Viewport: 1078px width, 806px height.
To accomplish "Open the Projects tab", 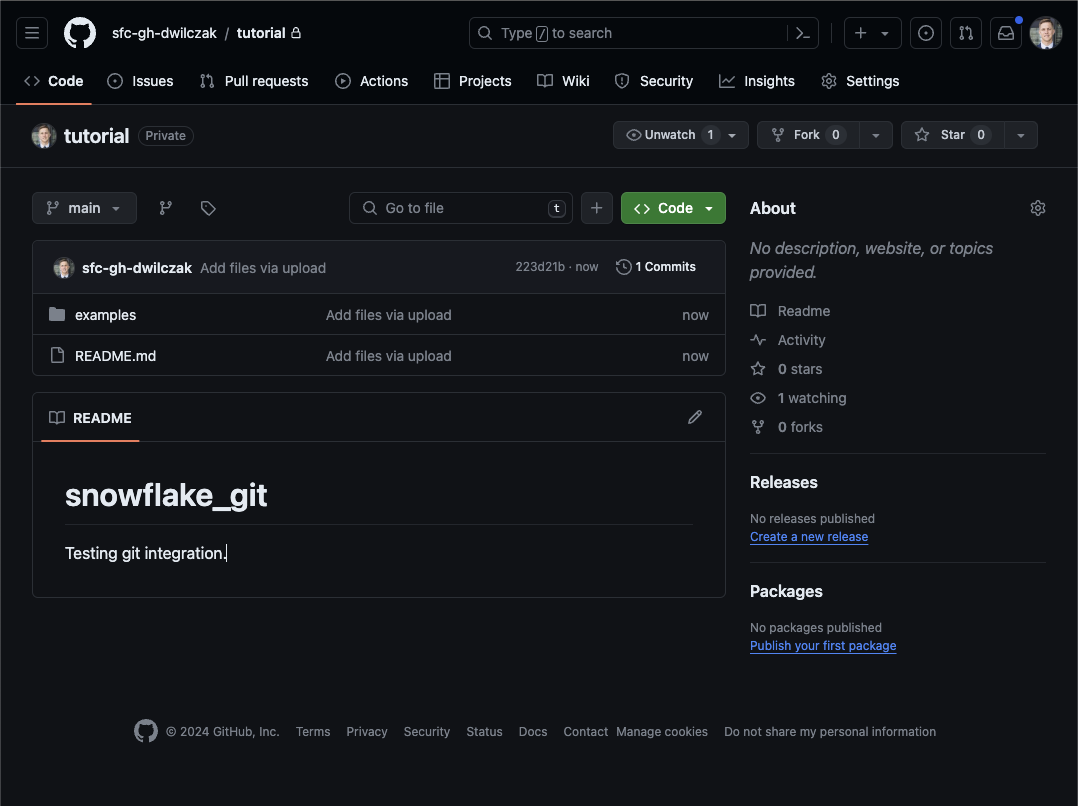I will tap(472, 81).
